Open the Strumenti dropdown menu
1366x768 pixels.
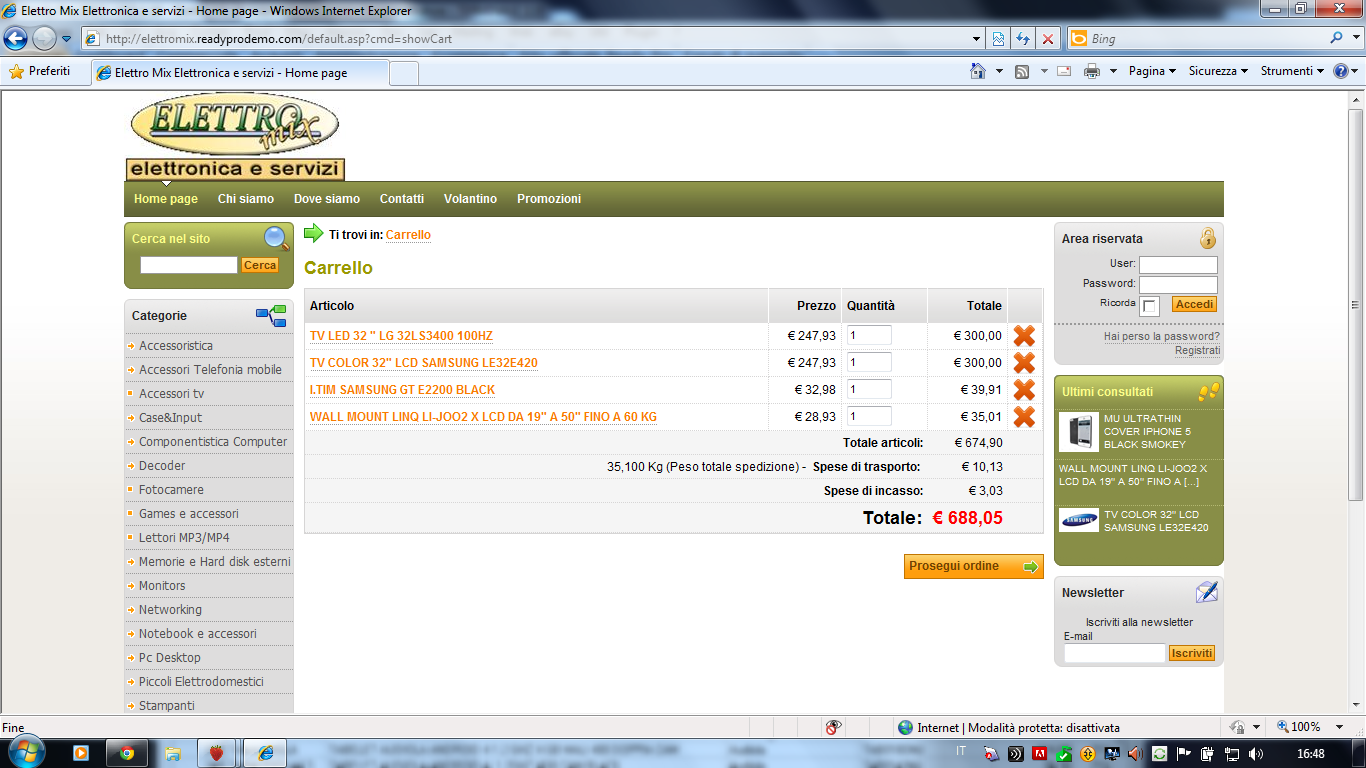1292,71
